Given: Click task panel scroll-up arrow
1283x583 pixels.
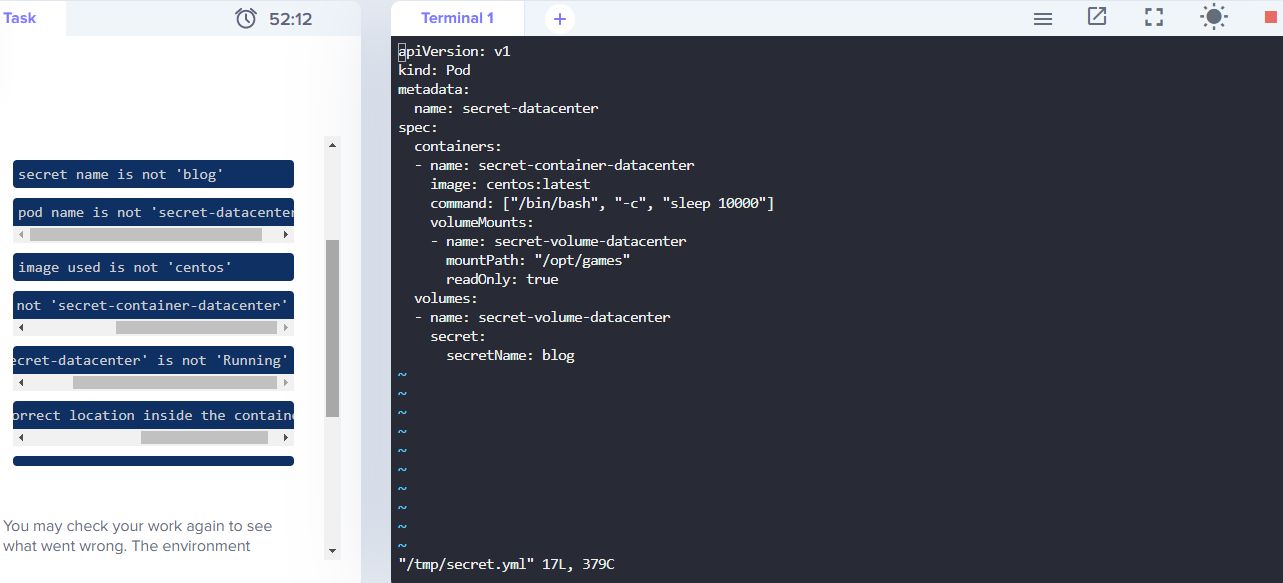Looking at the screenshot, I should (333, 145).
